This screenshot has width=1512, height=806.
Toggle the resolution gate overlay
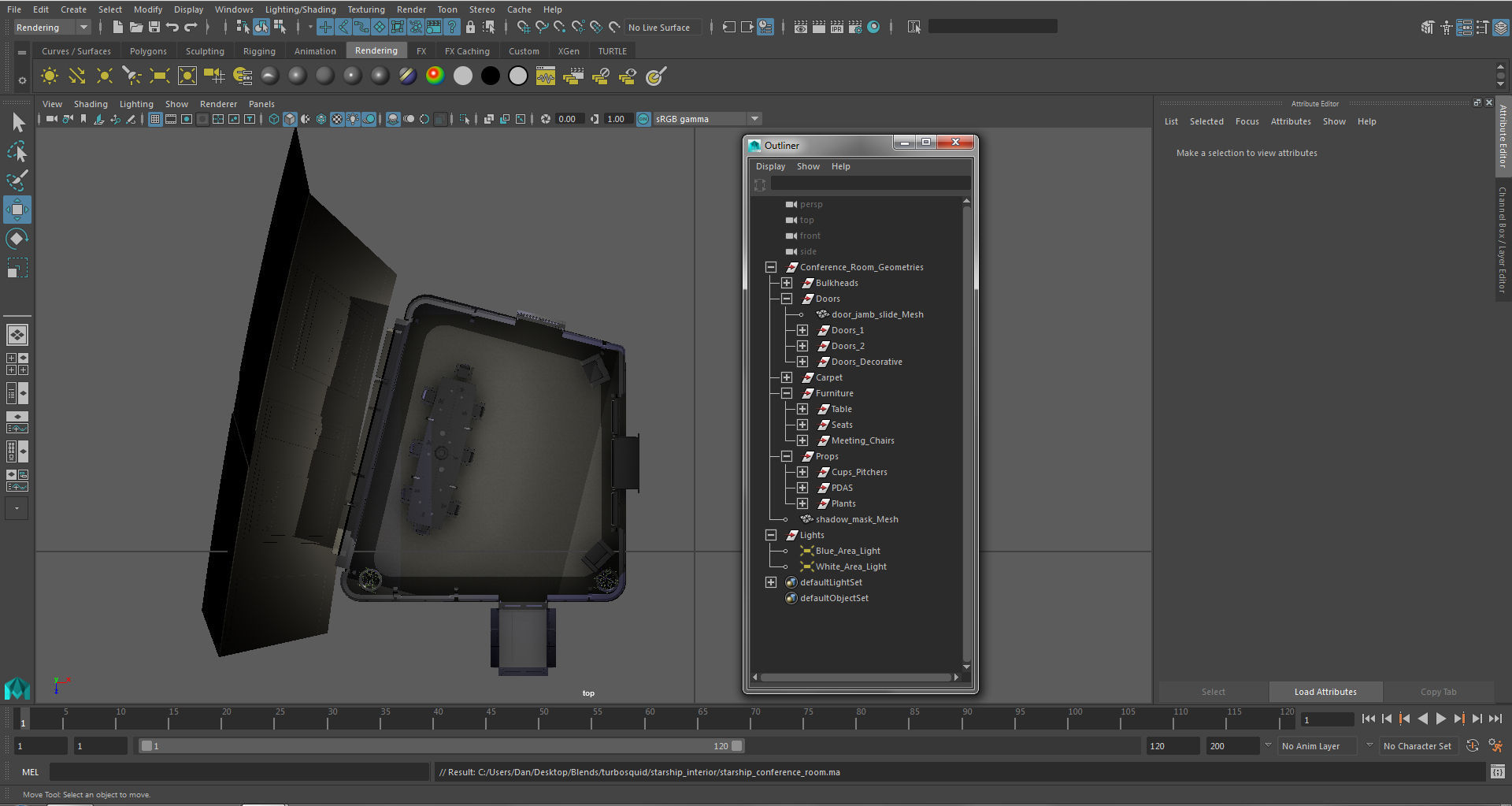coord(187,119)
